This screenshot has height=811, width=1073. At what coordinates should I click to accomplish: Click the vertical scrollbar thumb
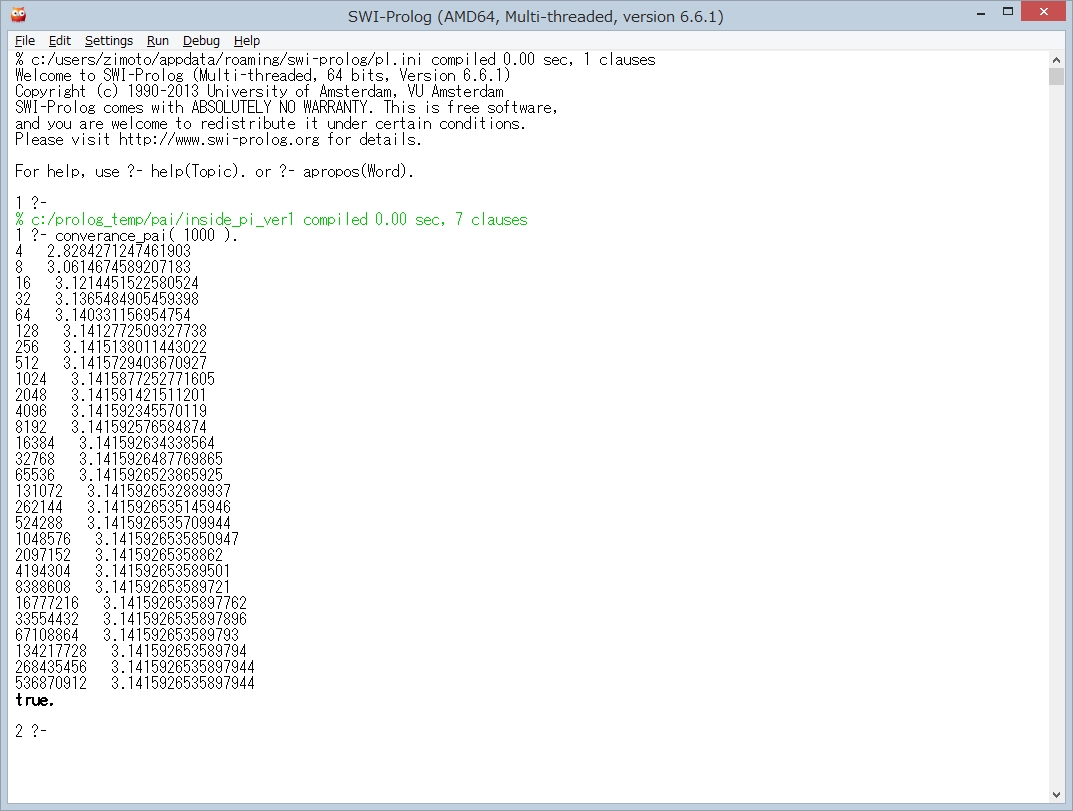point(1056,76)
